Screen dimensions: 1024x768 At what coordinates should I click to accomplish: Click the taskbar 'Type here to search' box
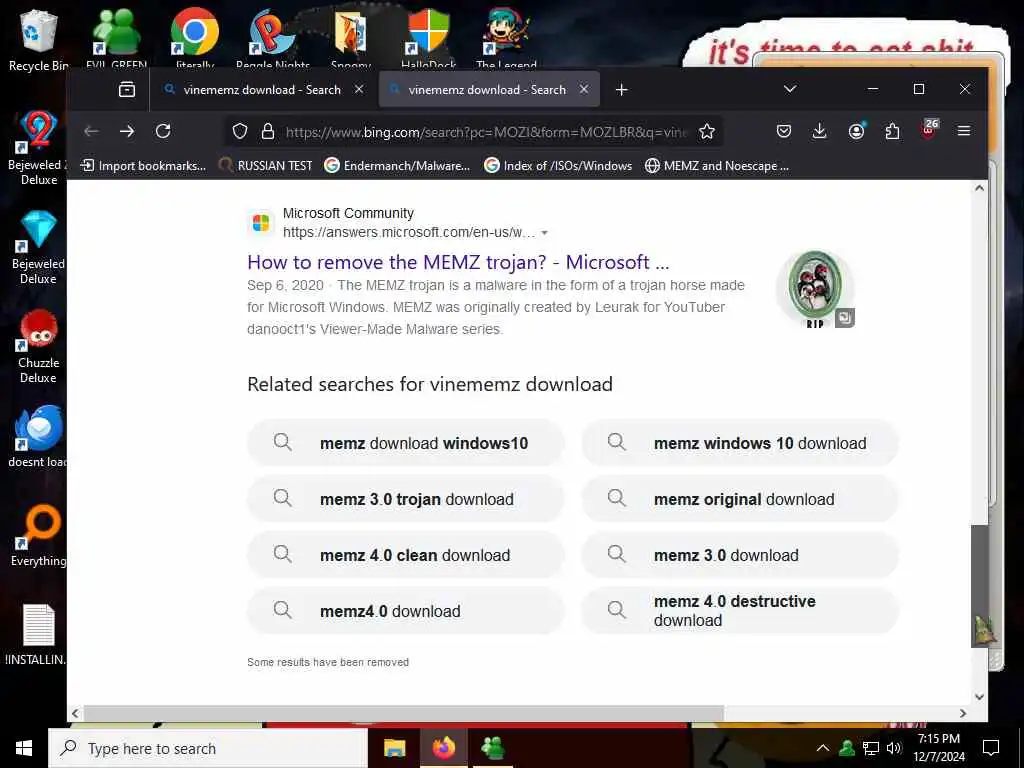pyautogui.click(x=208, y=748)
